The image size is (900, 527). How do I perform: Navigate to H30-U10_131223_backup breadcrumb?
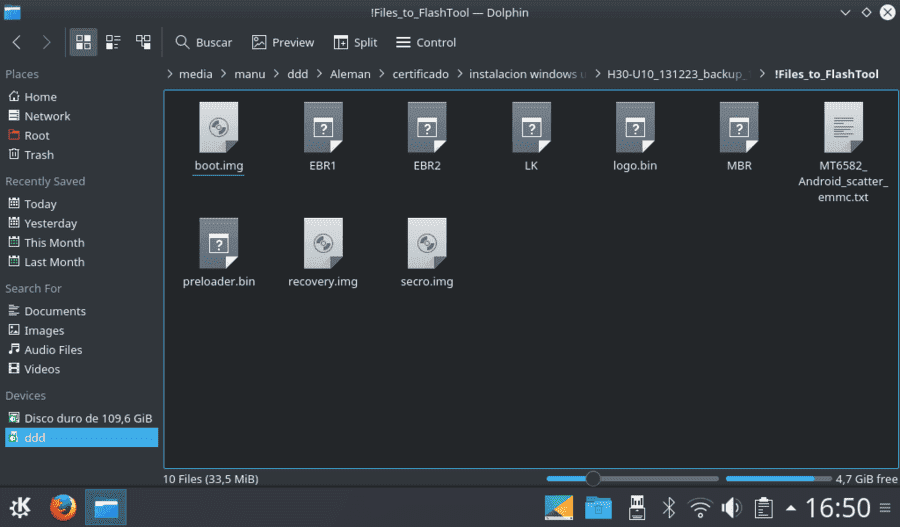tap(679, 74)
